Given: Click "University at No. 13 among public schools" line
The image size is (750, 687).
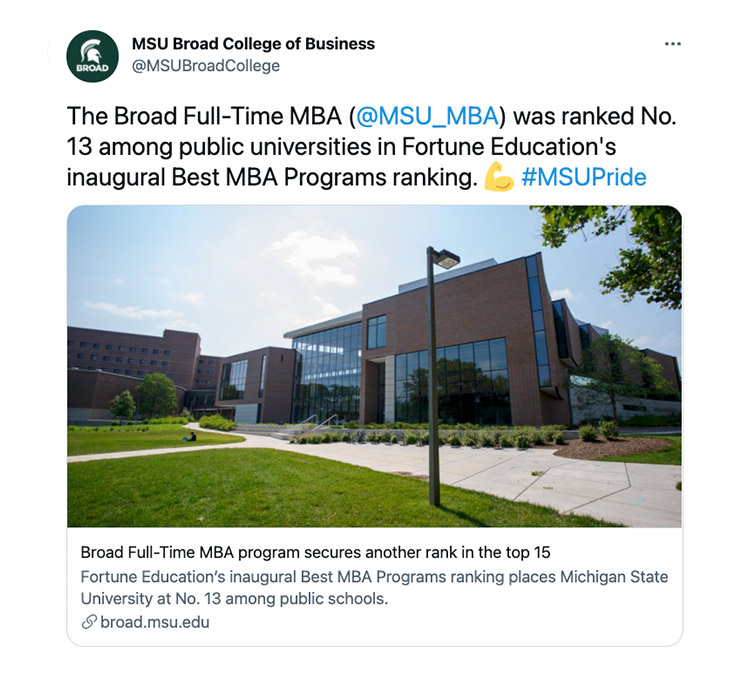Looking at the screenshot, I should (x=233, y=599).
